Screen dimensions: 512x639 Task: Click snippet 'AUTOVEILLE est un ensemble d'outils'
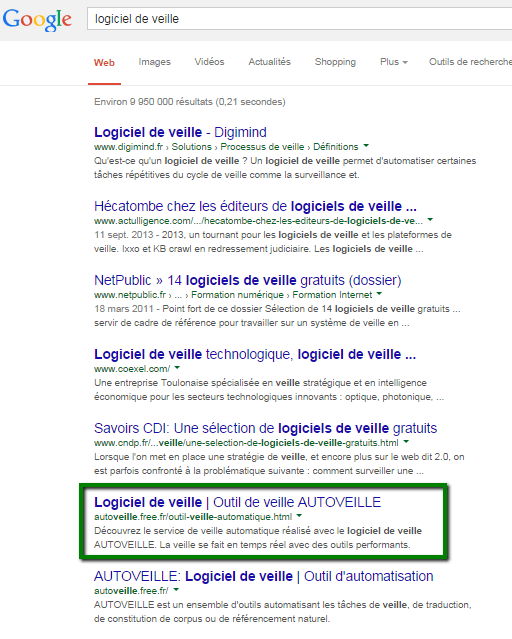(x=282, y=612)
